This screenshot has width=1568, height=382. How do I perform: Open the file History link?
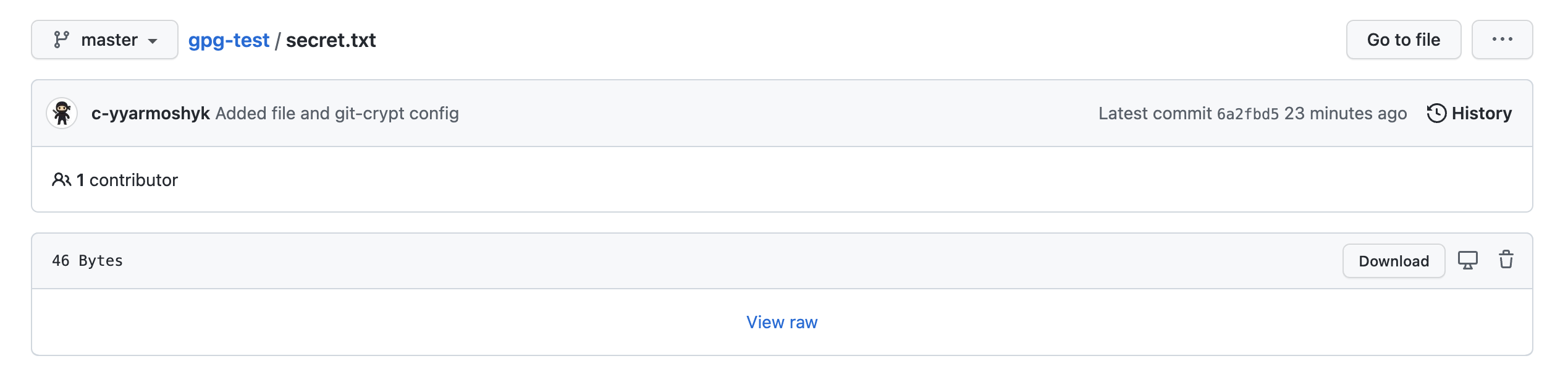[x=1469, y=113]
